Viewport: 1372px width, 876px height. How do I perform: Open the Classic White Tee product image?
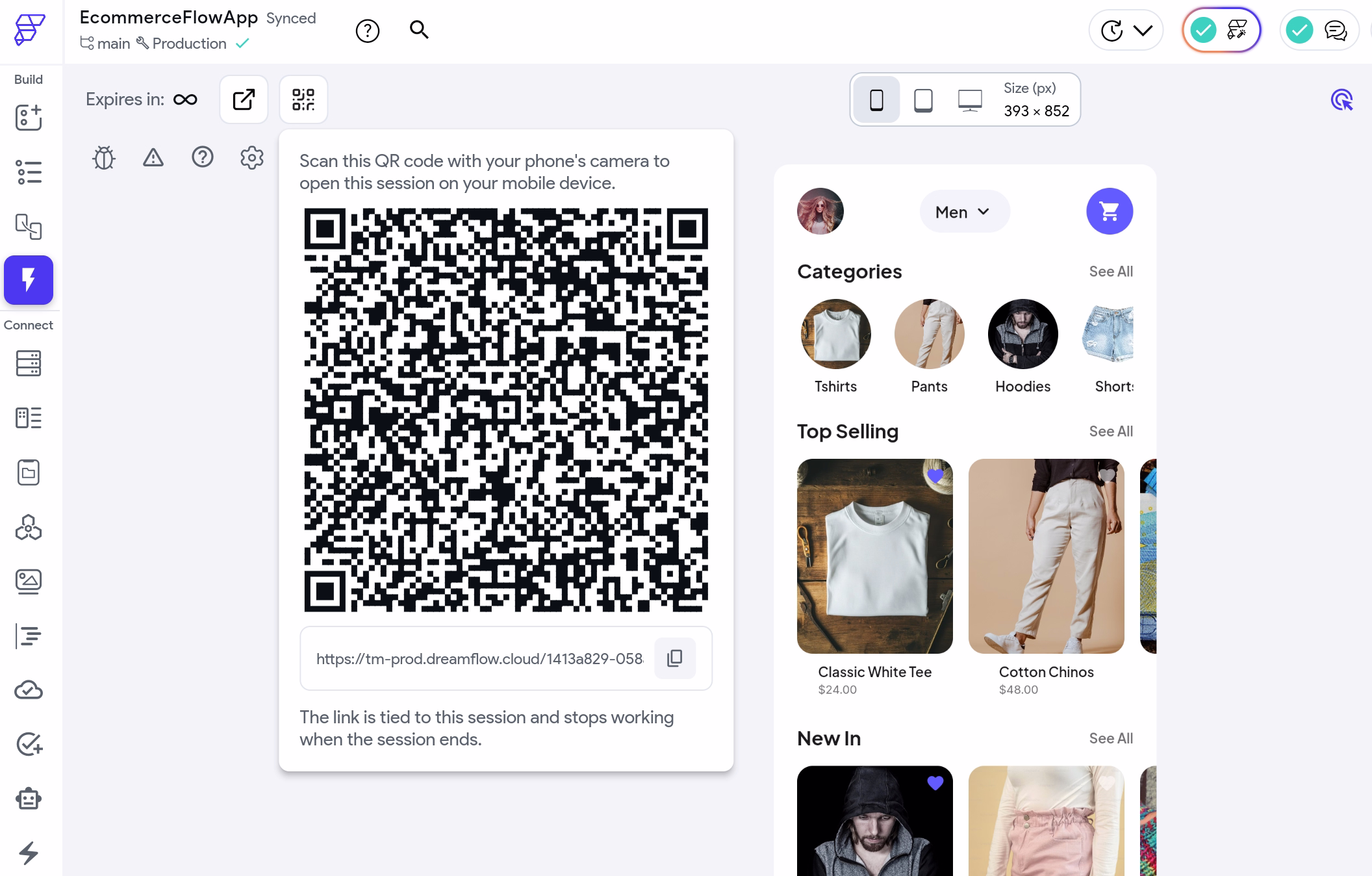point(875,556)
